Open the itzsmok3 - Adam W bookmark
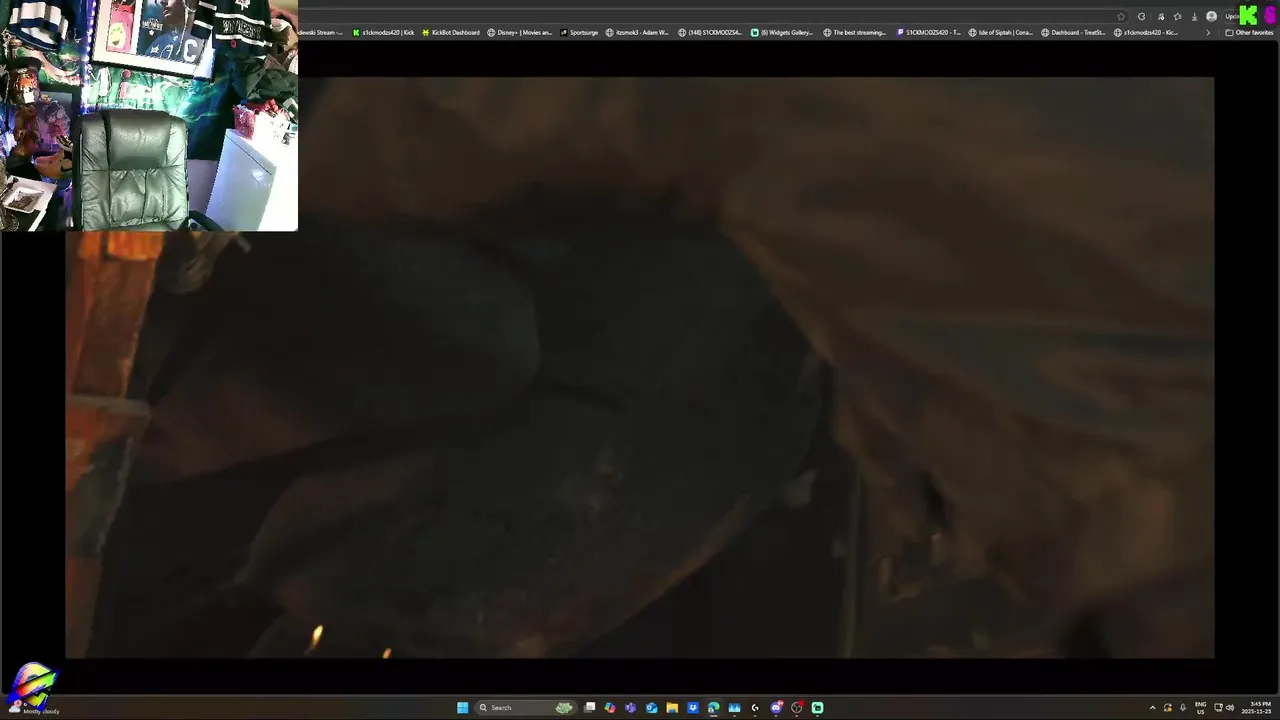The height and width of the screenshot is (720, 1280). coord(637,32)
